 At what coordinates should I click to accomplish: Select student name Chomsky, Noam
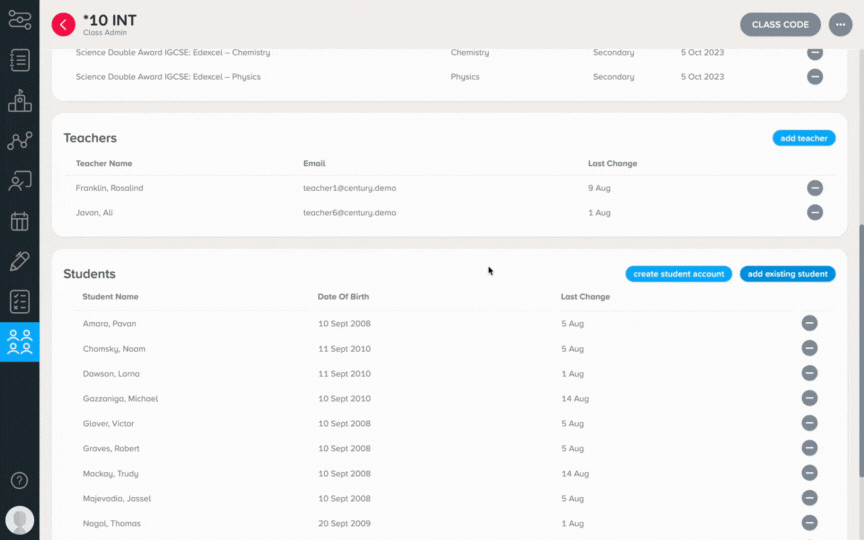114,349
